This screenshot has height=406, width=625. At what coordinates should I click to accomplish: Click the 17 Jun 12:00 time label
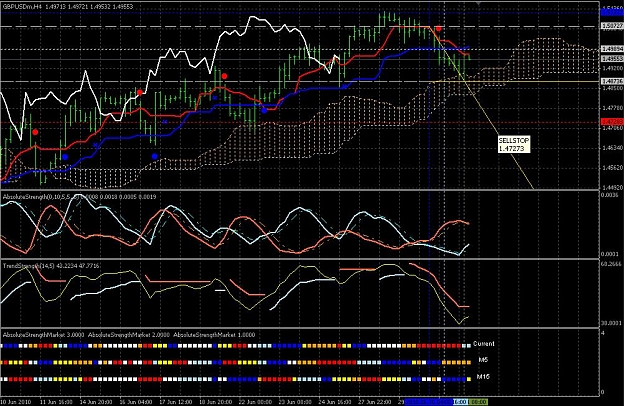coord(175,402)
